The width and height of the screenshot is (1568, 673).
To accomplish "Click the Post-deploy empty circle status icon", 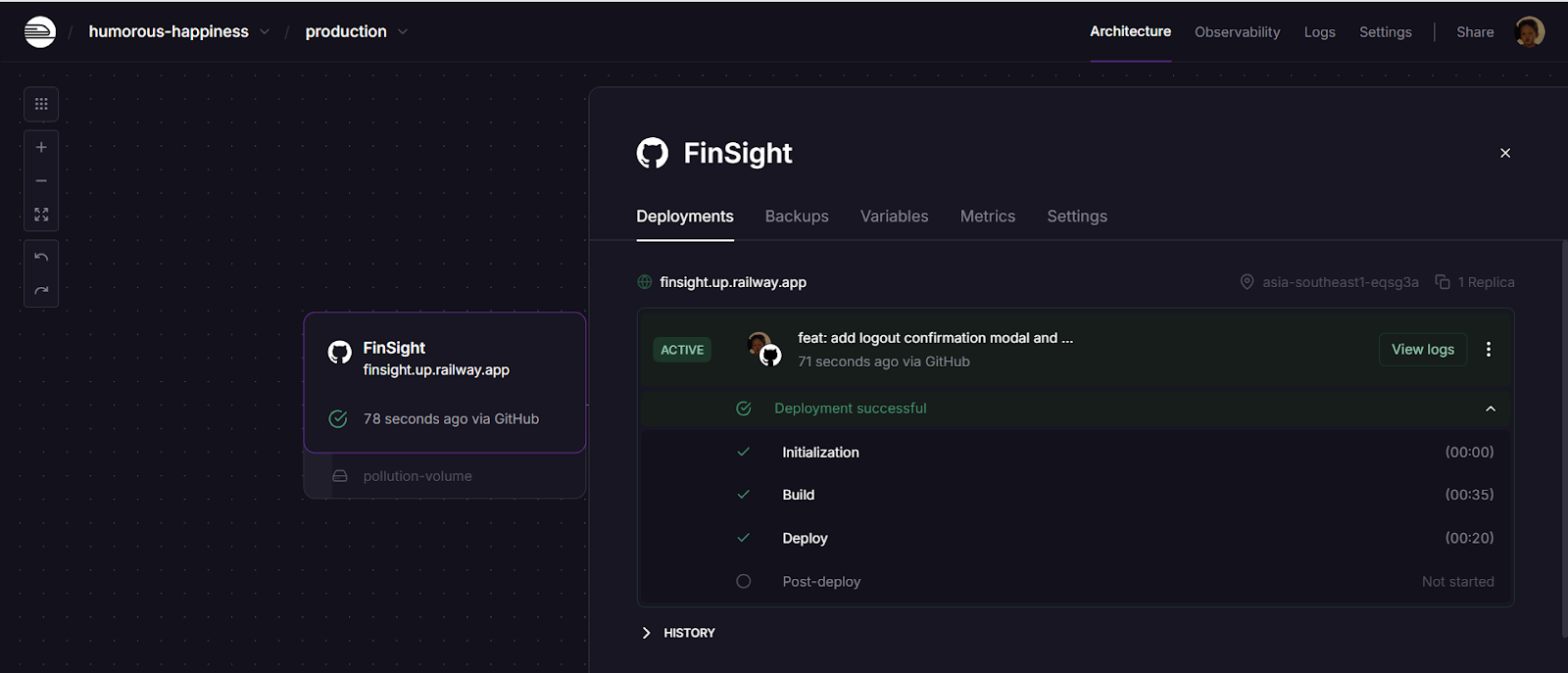I will (x=744, y=582).
